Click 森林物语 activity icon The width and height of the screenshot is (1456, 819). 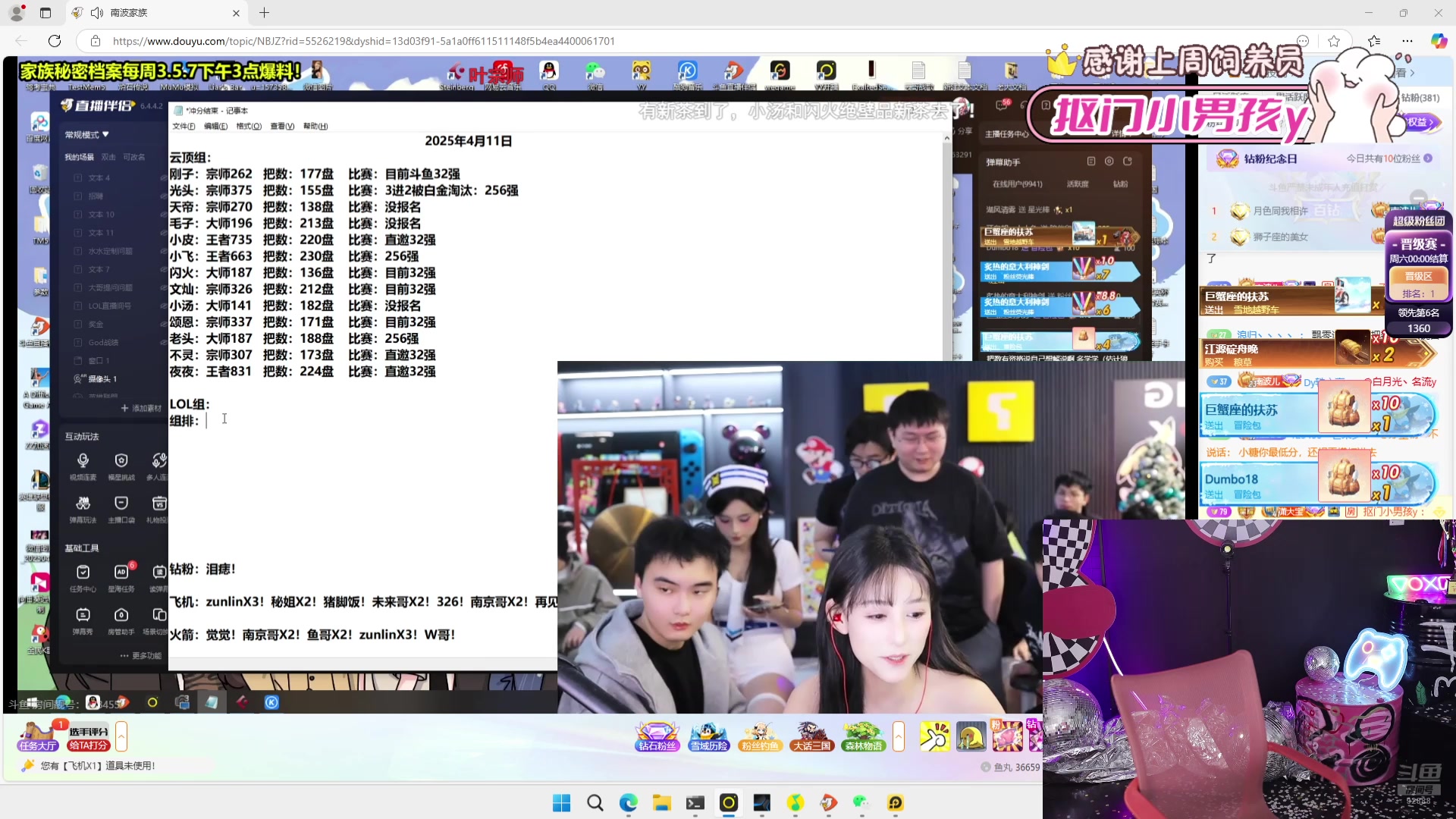tap(863, 736)
